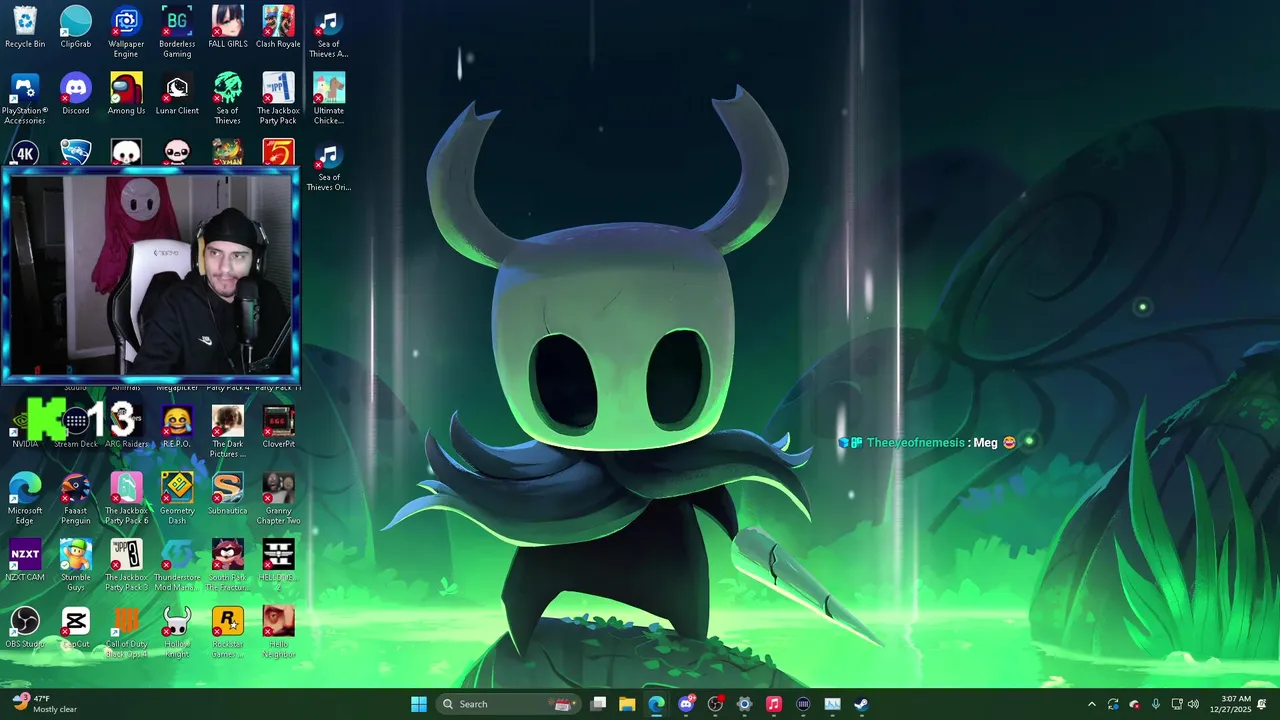Viewport: 1280px width, 720px height.
Task: Open the Recycle Bin desktop icon
Action: 25,27
